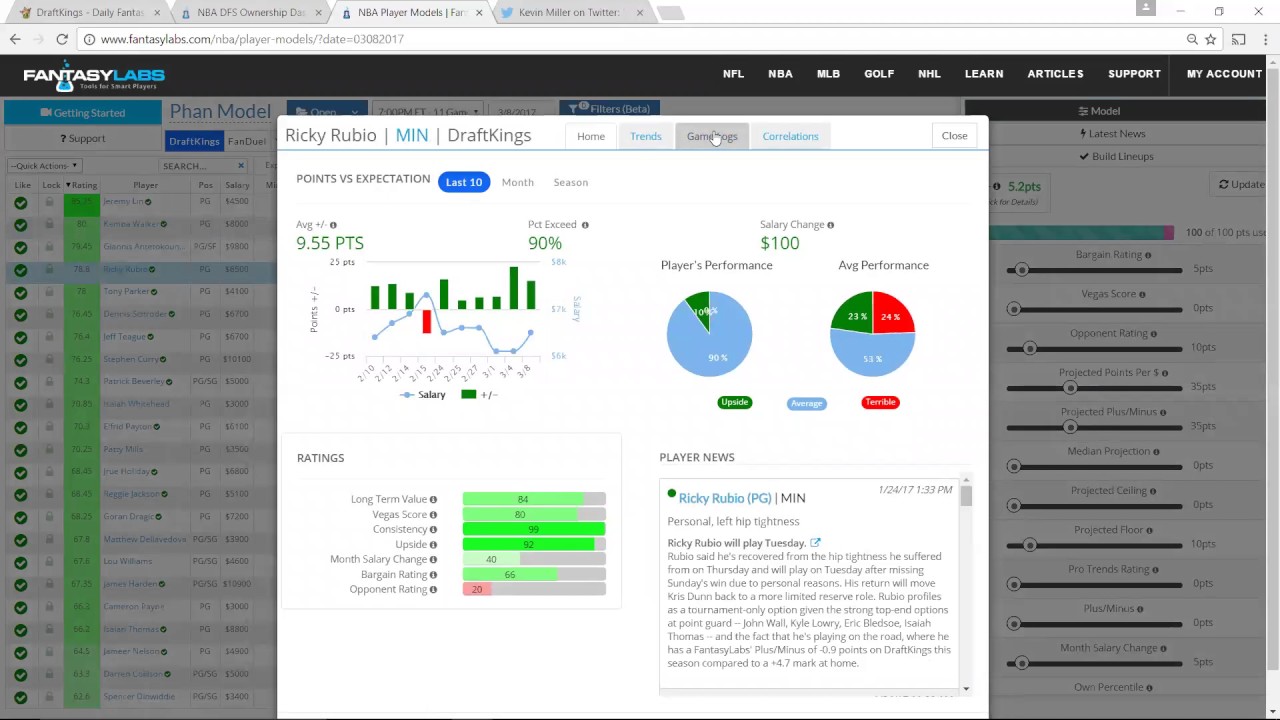Image resolution: width=1280 pixels, height=720 pixels.
Task: Switch to NBA DFS Ownership browser tab
Action: 249,13
